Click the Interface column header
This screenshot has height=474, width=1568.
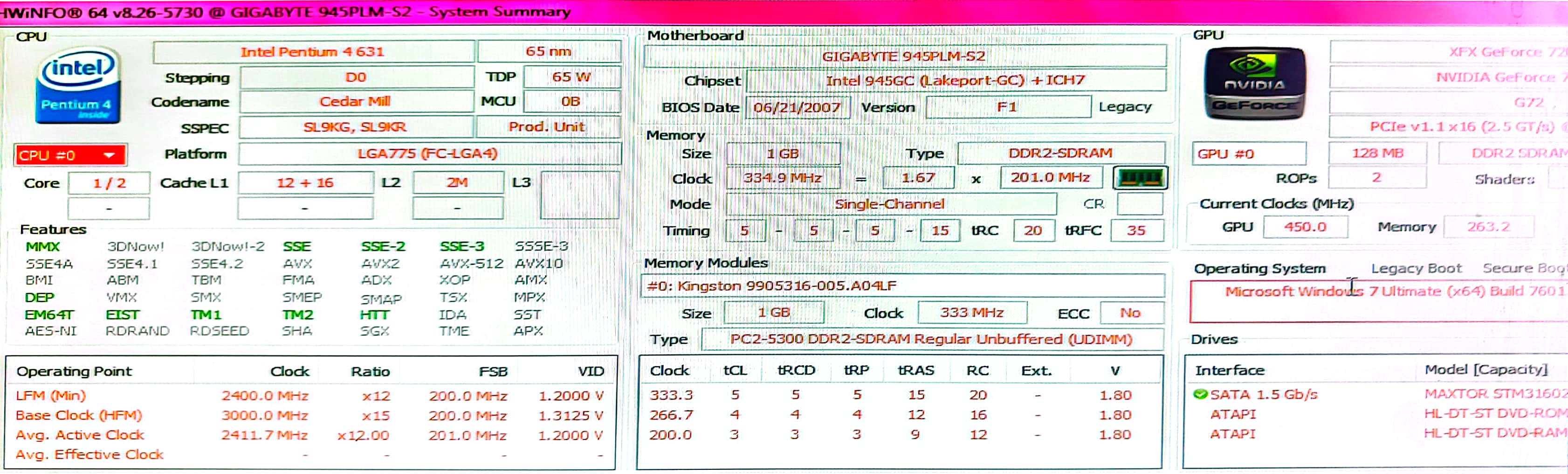tap(1230, 370)
